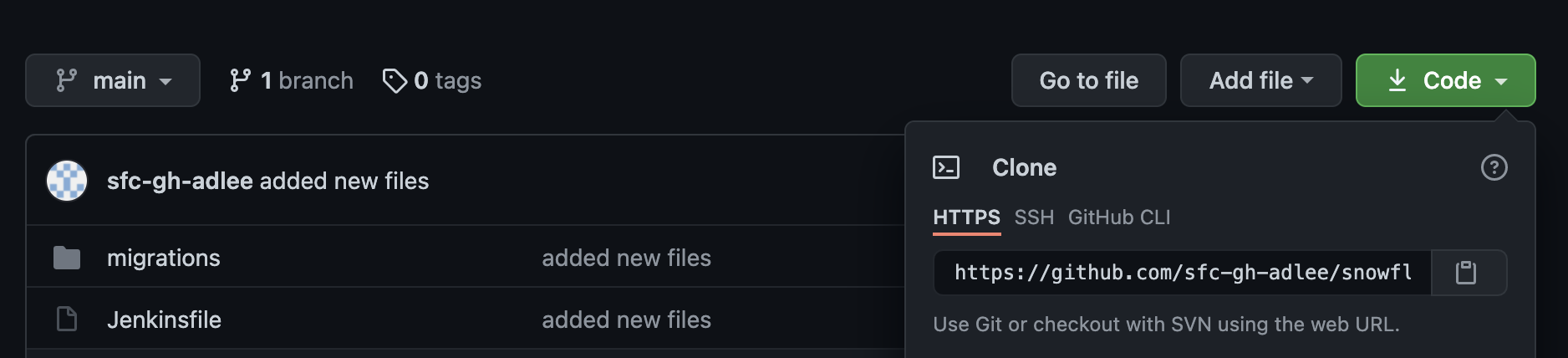The height and width of the screenshot is (358, 1568).
Task: Switch to the GitHub CLI tab
Action: pos(1119,217)
